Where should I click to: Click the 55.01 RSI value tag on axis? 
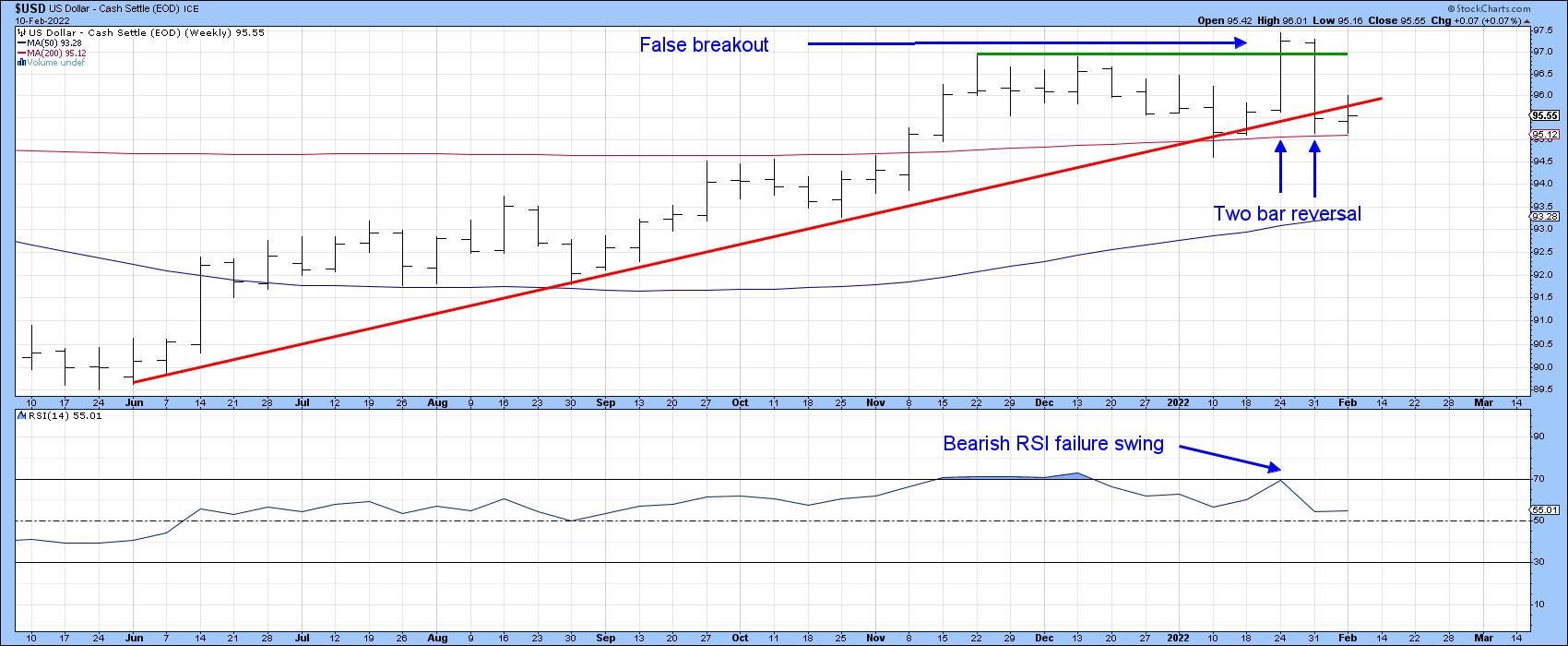(1544, 509)
